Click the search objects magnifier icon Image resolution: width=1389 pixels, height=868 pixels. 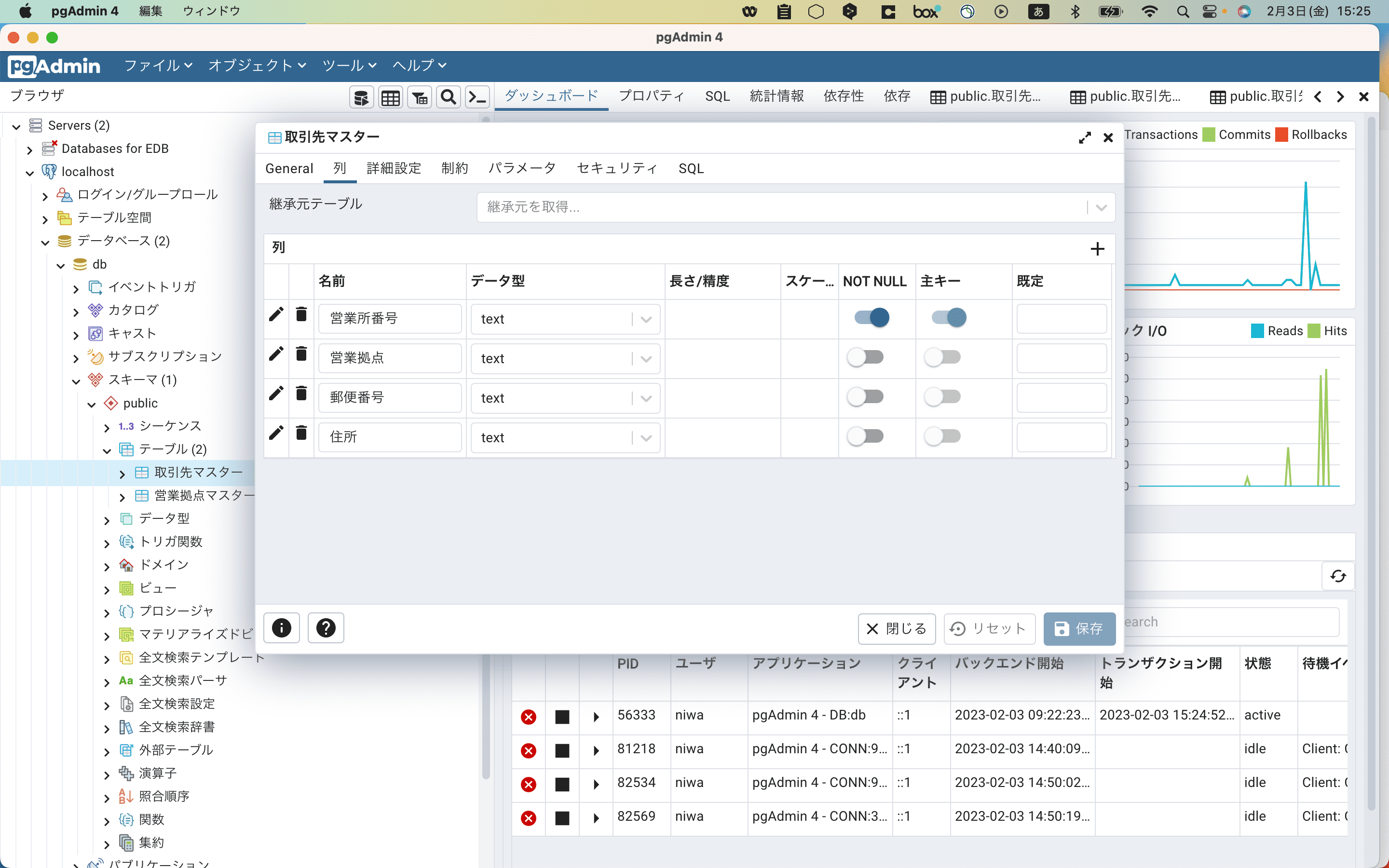448,96
